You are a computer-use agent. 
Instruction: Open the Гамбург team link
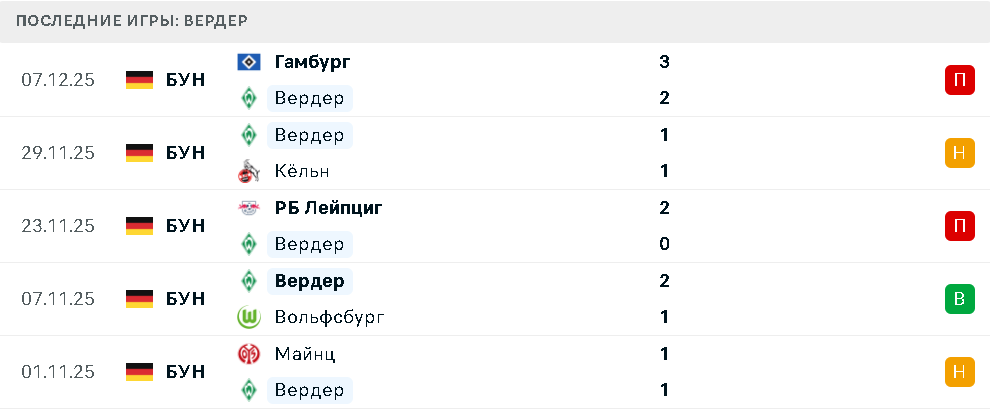[312, 62]
